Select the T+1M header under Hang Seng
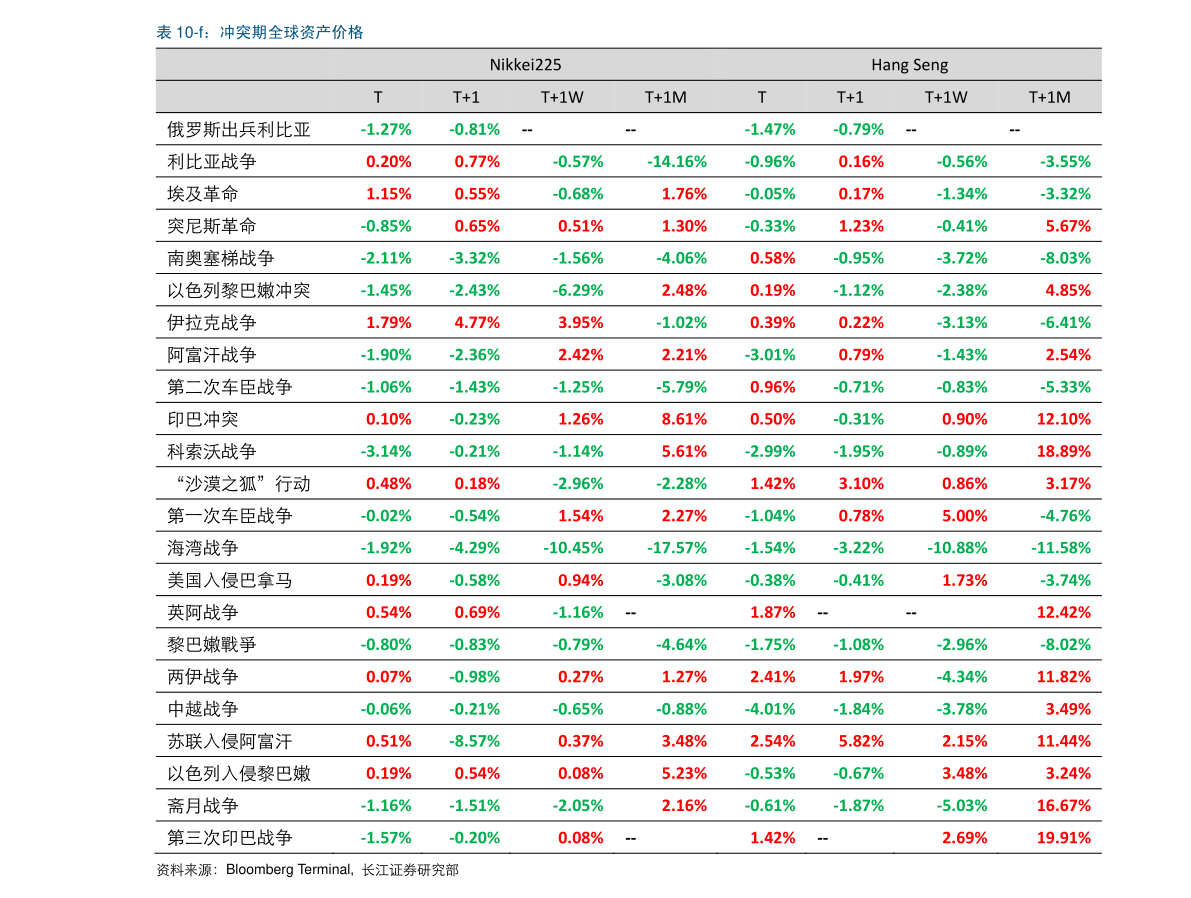The height and width of the screenshot is (898, 1191). 1049,97
